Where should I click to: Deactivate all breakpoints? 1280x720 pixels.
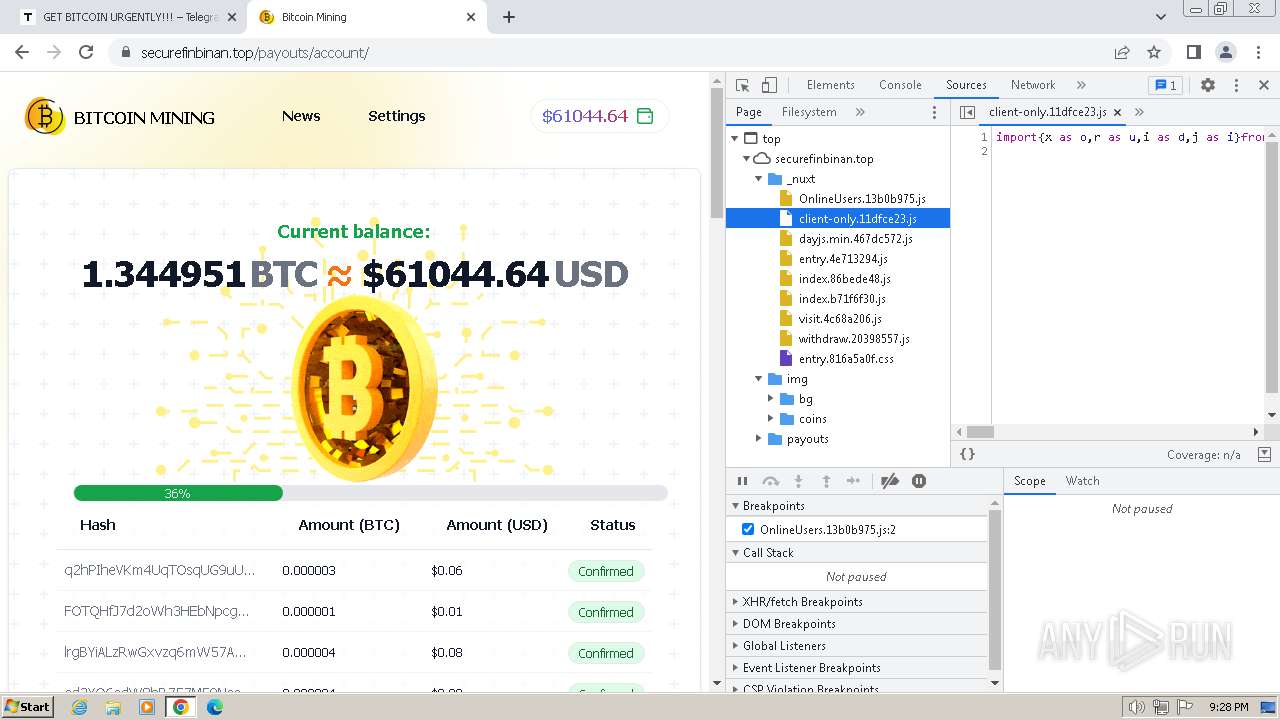pos(889,481)
